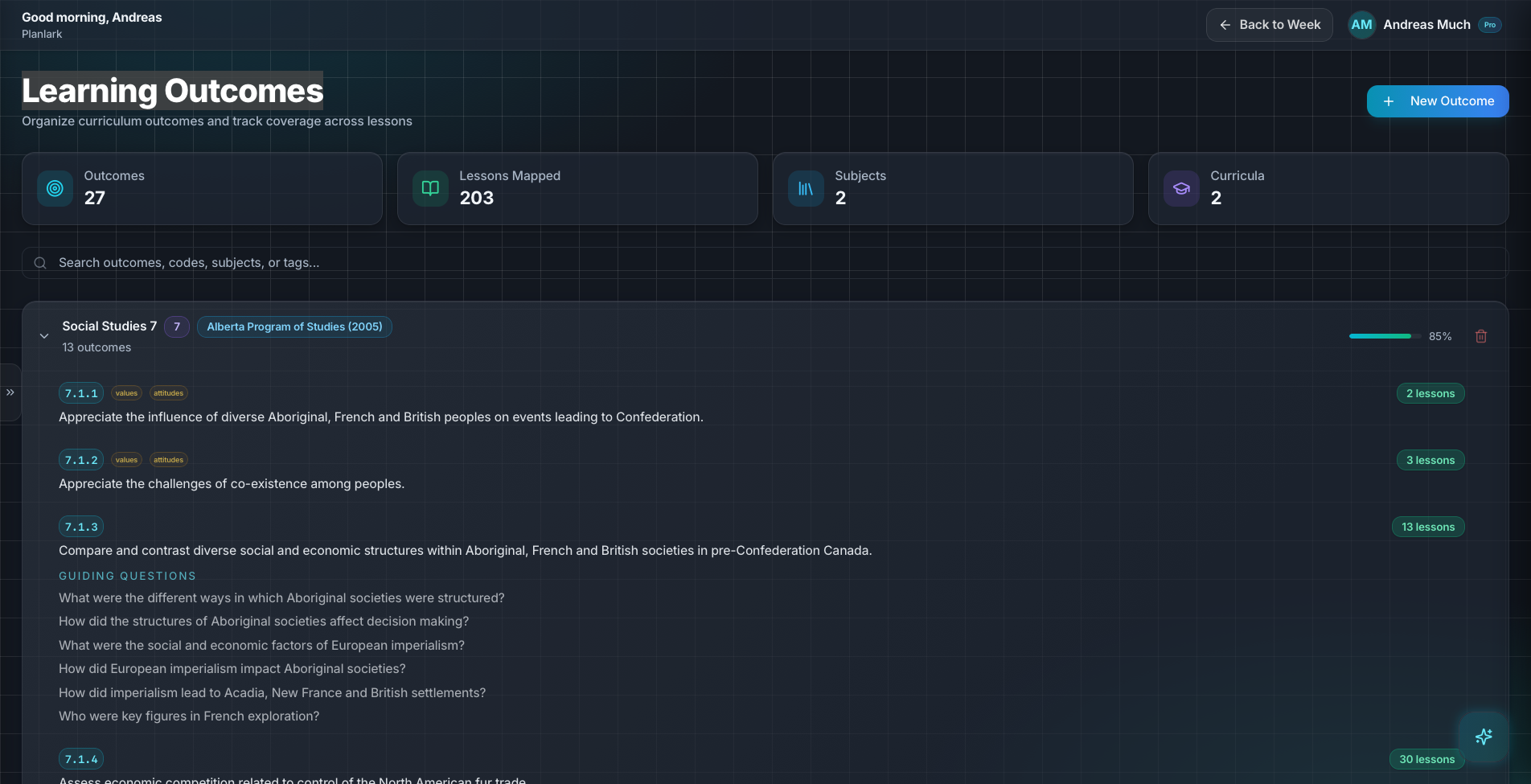Click the outcomes search field
This screenshot has height=784, width=1531.
[322, 262]
